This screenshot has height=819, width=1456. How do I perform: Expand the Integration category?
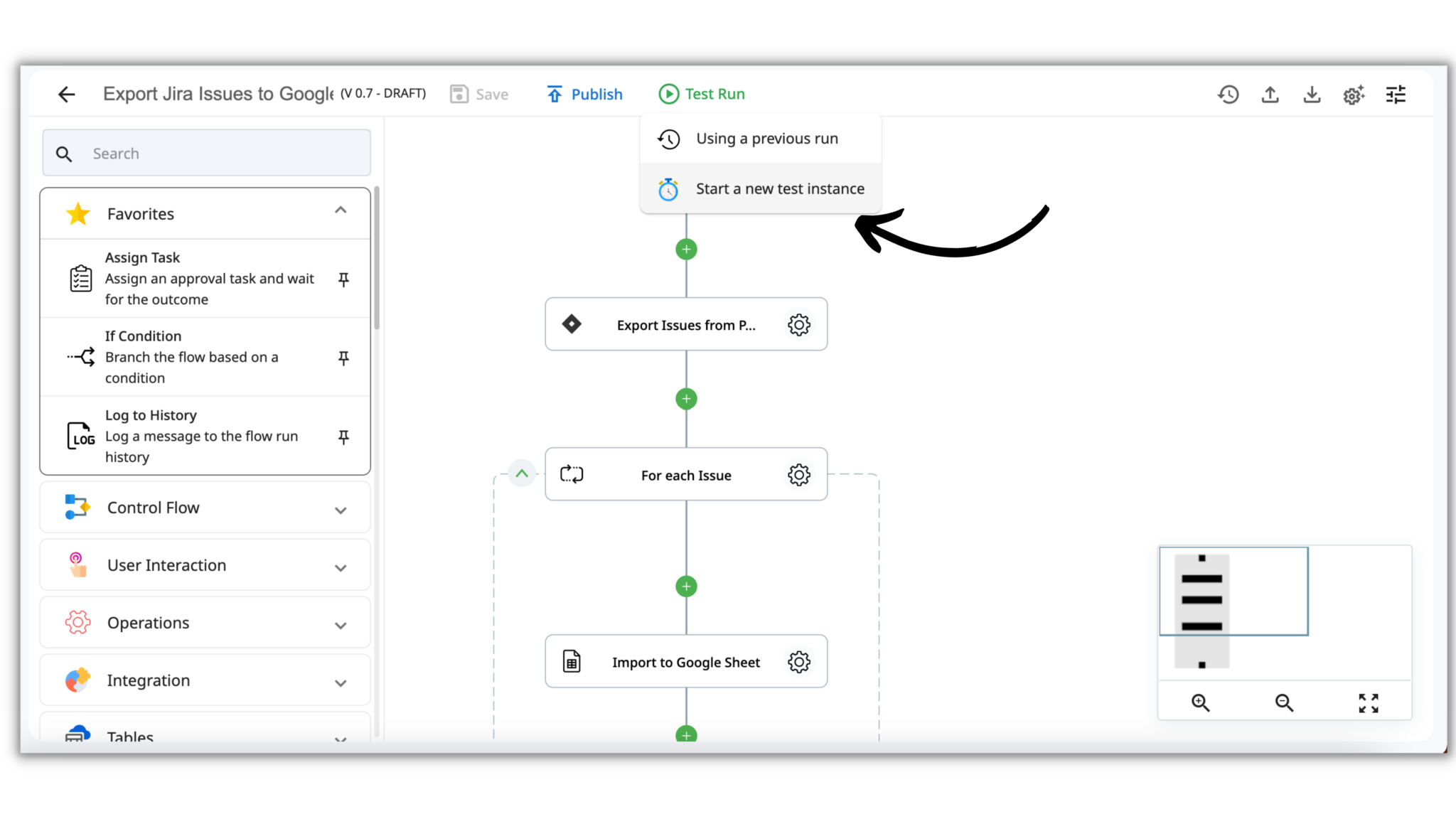[341, 682]
